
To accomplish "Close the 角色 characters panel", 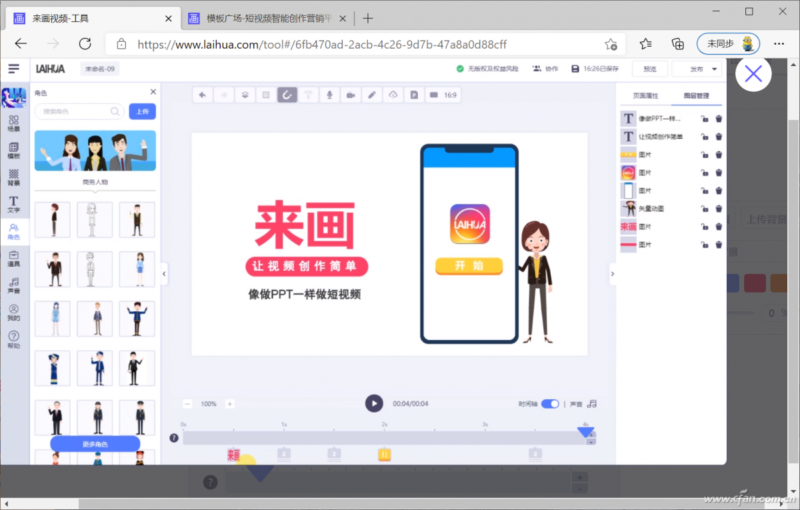I will [x=153, y=92].
